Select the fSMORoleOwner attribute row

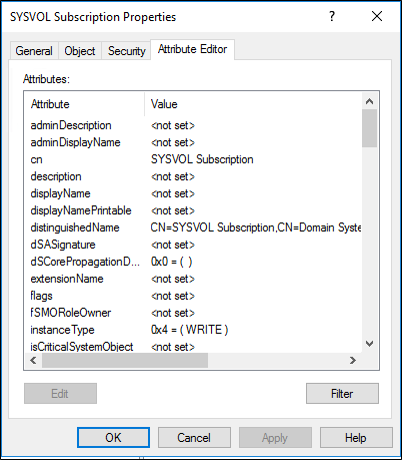click(x=194, y=313)
